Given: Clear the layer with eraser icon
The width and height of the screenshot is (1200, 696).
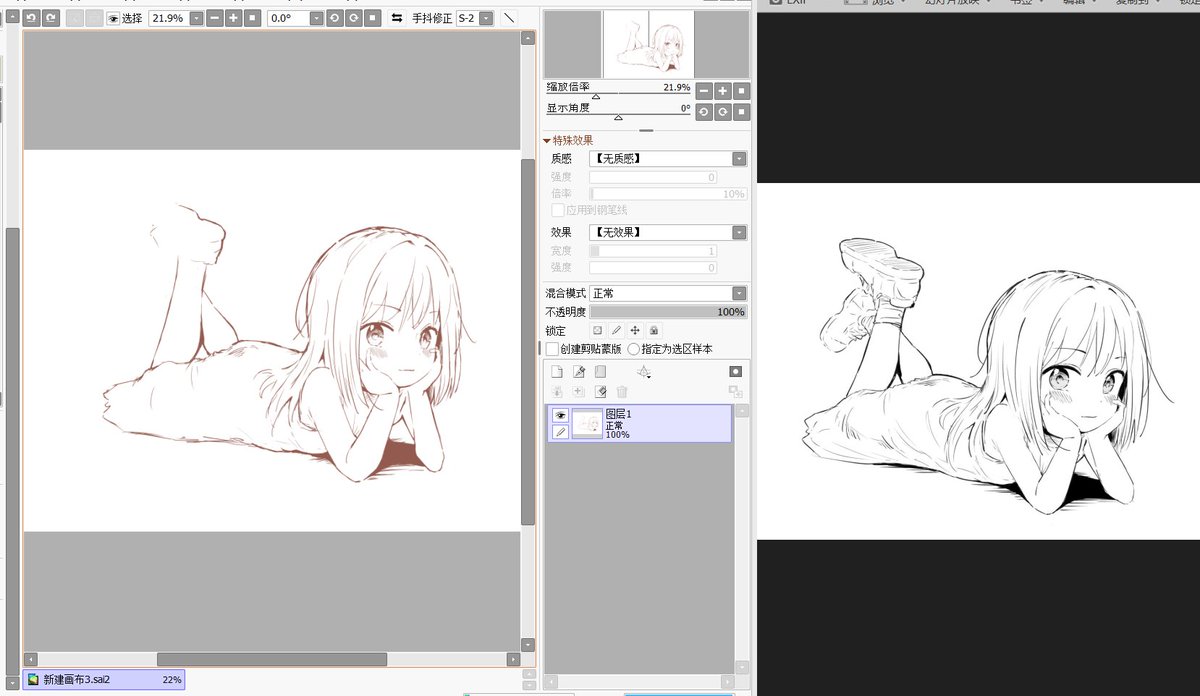Looking at the screenshot, I should tap(600, 392).
